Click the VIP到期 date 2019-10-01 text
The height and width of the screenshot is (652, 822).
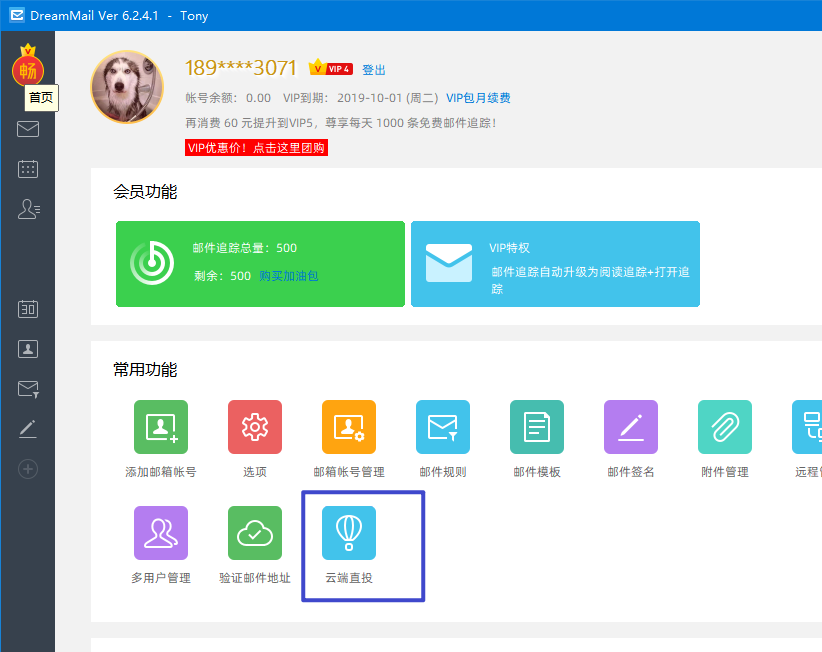pos(361,98)
